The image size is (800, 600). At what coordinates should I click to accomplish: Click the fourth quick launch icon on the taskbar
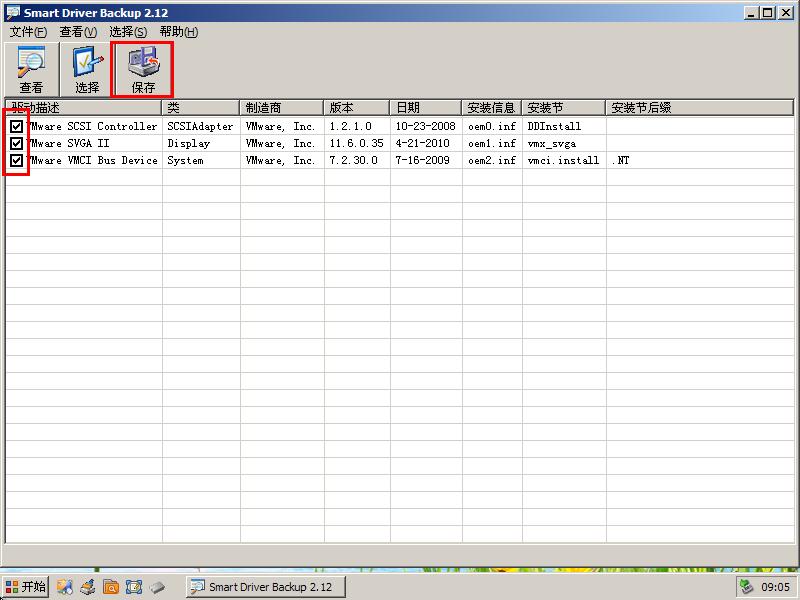pyautogui.click(x=134, y=587)
